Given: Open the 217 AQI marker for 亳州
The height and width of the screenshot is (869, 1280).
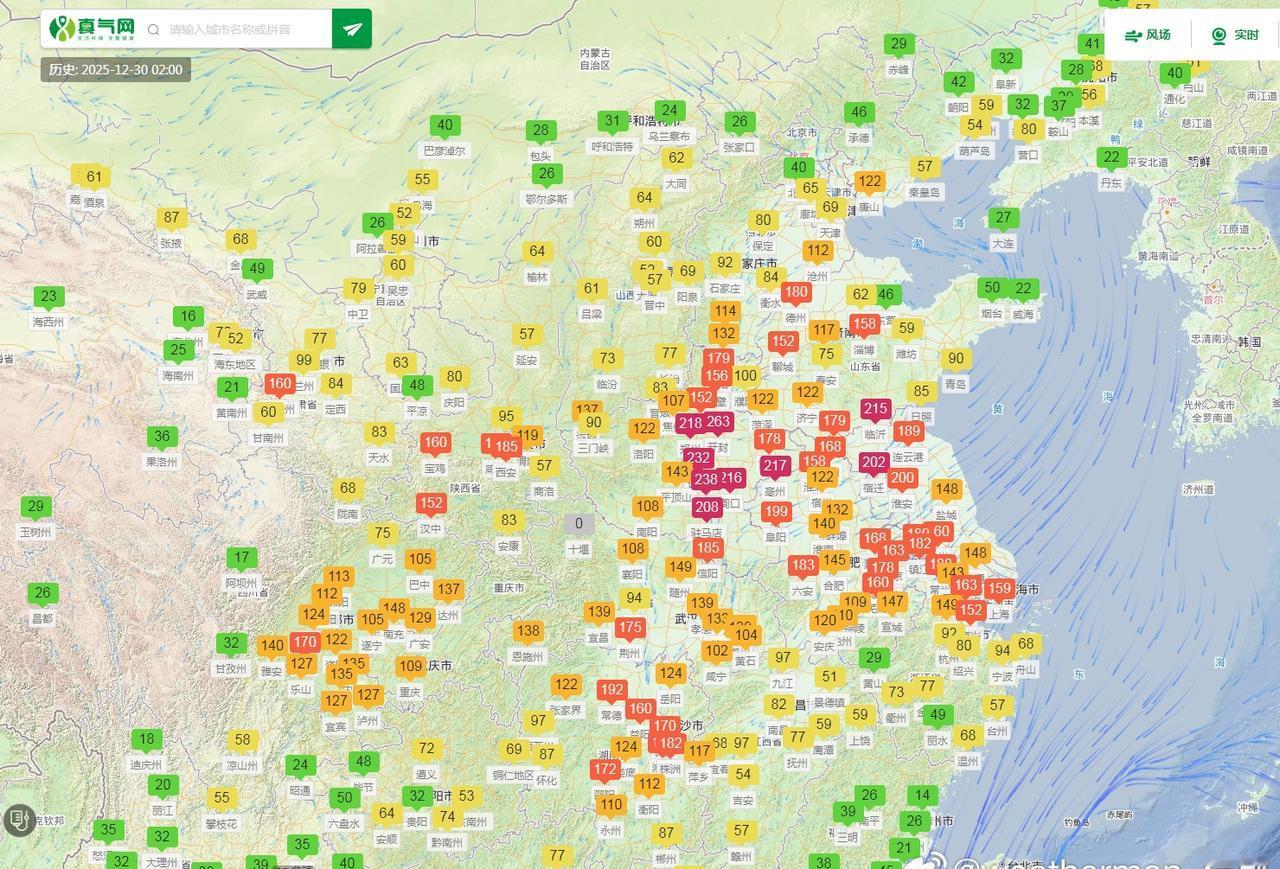Looking at the screenshot, I should pos(775,465).
